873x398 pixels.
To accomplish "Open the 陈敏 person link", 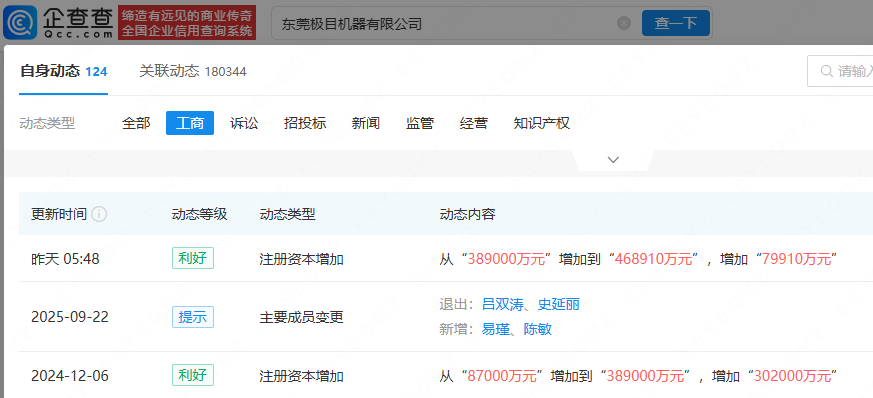I will click(538, 329).
